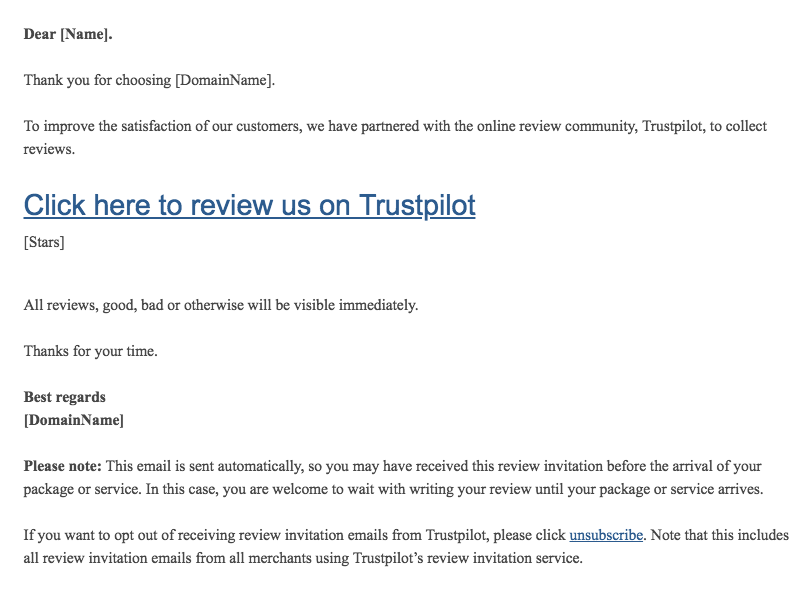Select the 'Dear [Name].' greeting text
This screenshot has width=811, height=589.
[68, 34]
